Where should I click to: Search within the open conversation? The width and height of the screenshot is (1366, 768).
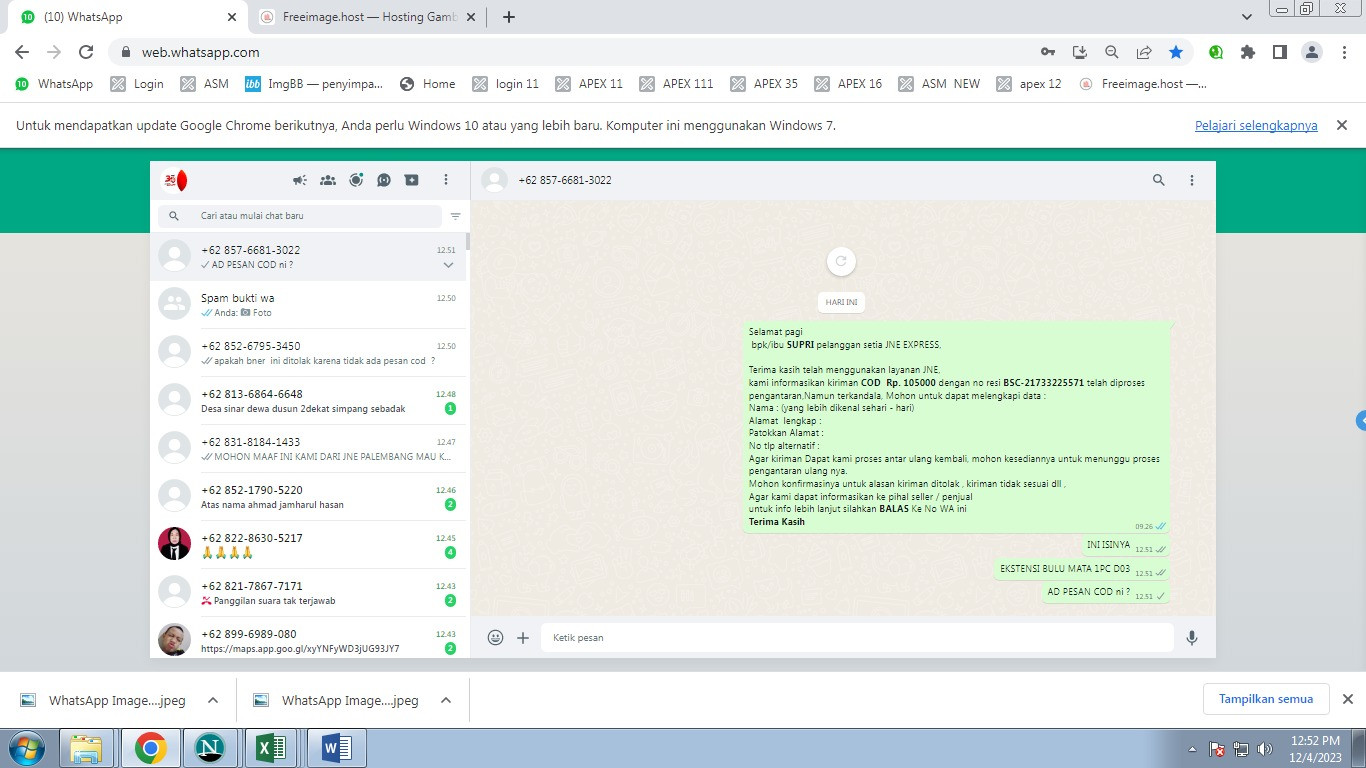(1159, 180)
